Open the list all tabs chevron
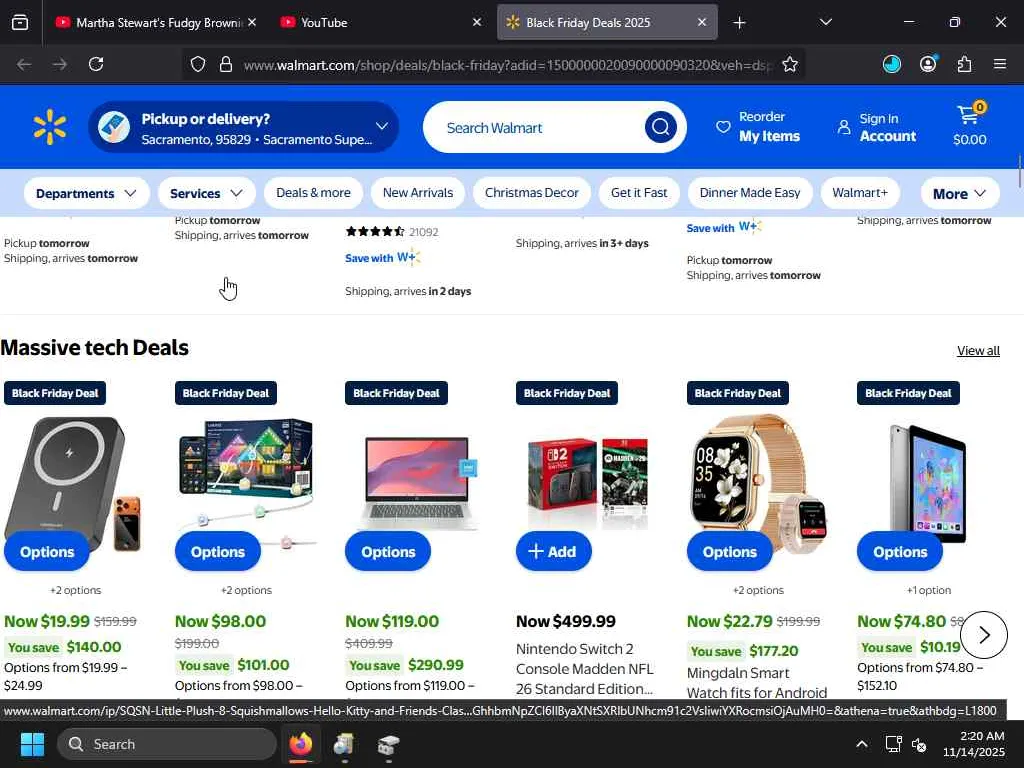Viewport: 1024px width, 768px height. (x=825, y=22)
